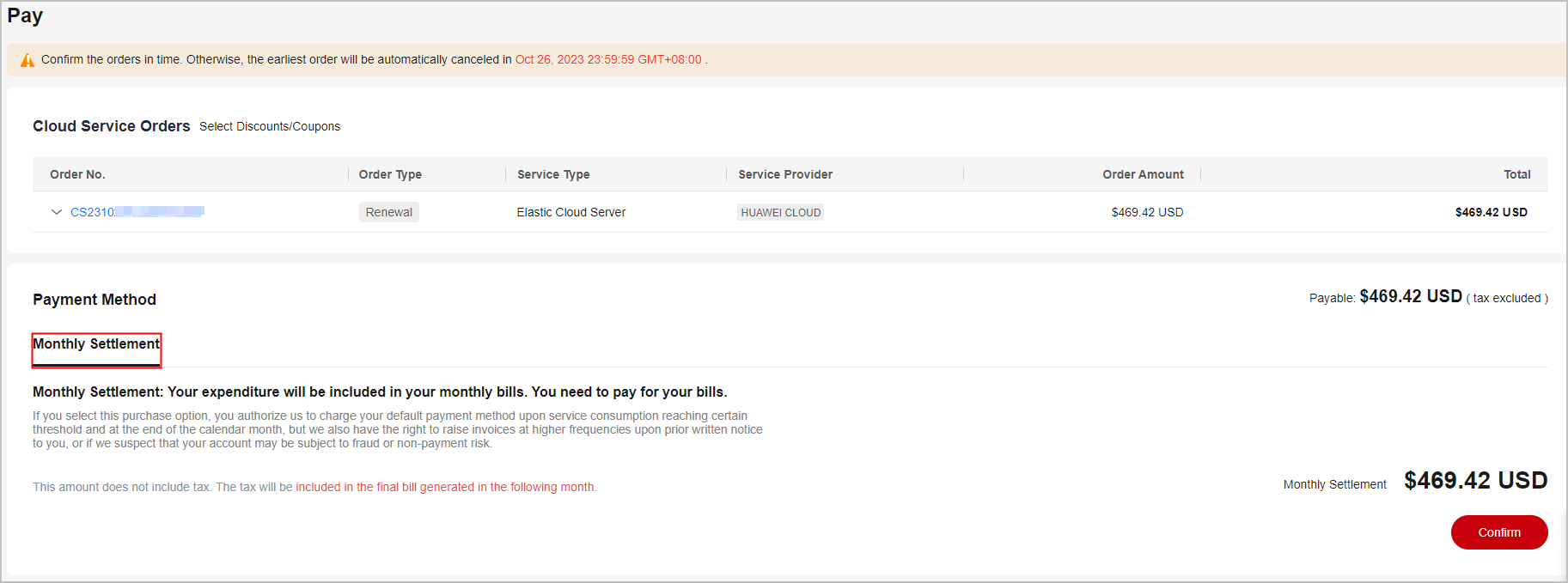The height and width of the screenshot is (583, 1568).
Task: Click the red tax inclusion notice text
Action: [446, 487]
